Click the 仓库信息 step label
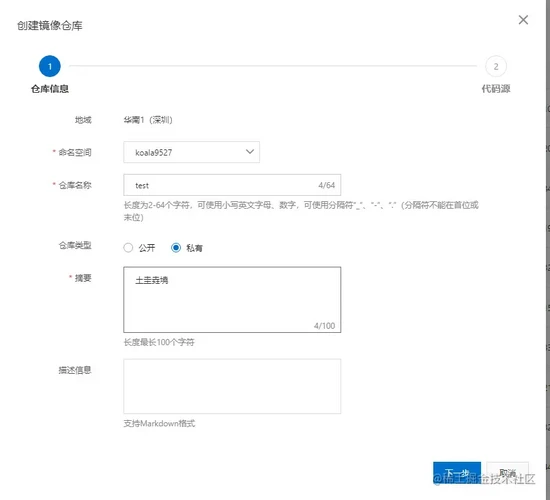This screenshot has height=500, width=550. [x=49, y=89]
